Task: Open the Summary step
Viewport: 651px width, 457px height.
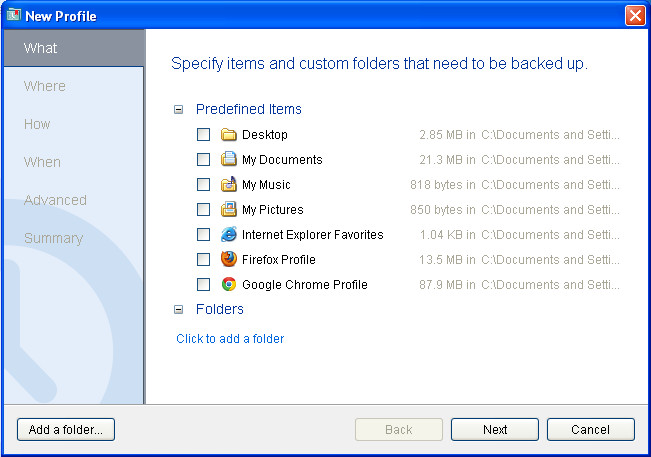Action: click(53, 238)
